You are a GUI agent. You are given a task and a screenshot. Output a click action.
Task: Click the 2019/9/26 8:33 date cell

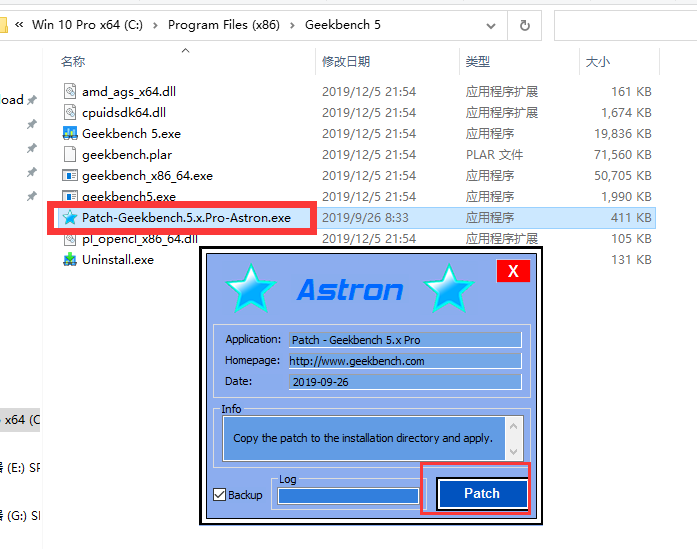pyautogui.click(x=365, y=217)
